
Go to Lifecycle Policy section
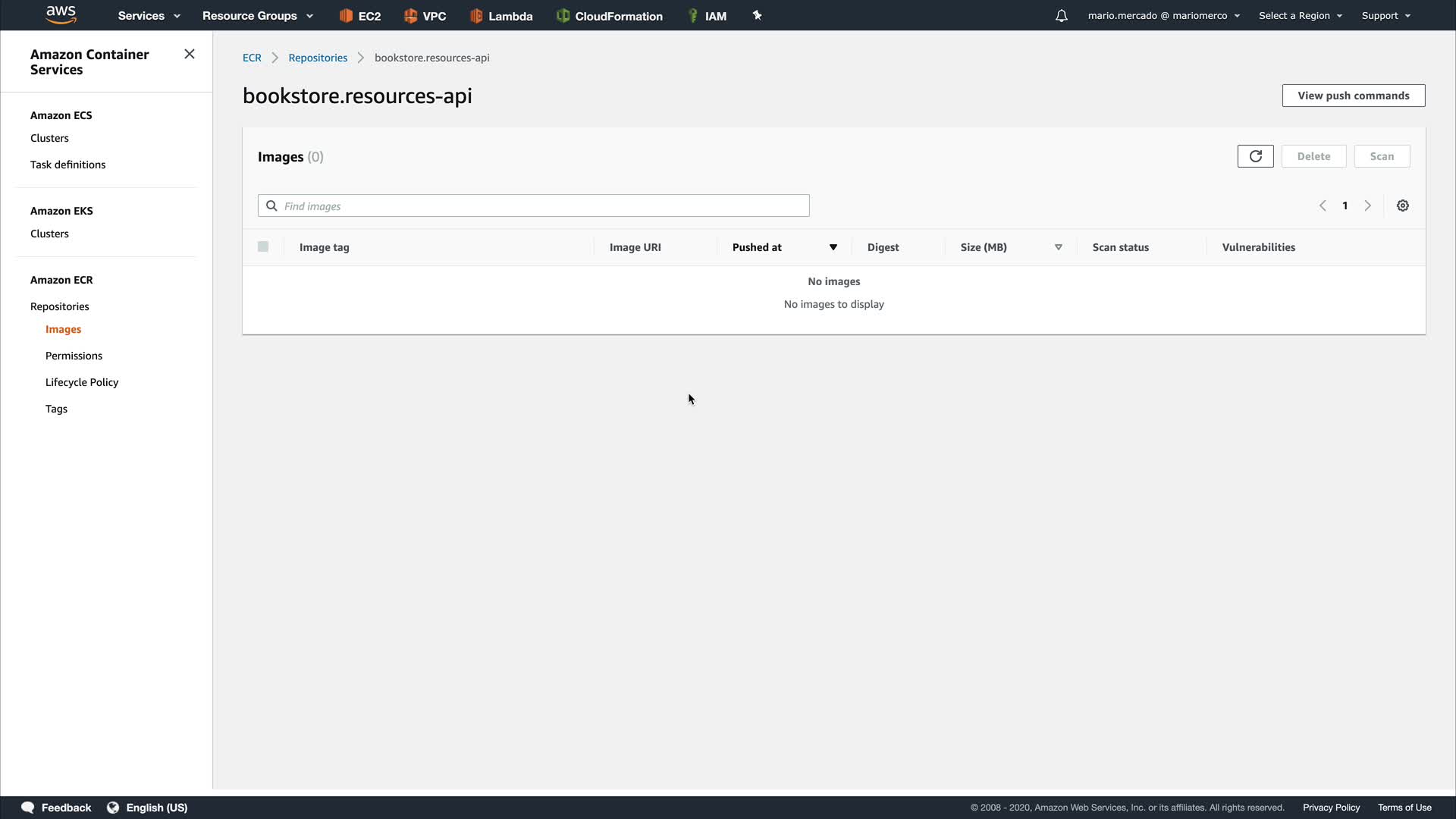tap(82, 382)
